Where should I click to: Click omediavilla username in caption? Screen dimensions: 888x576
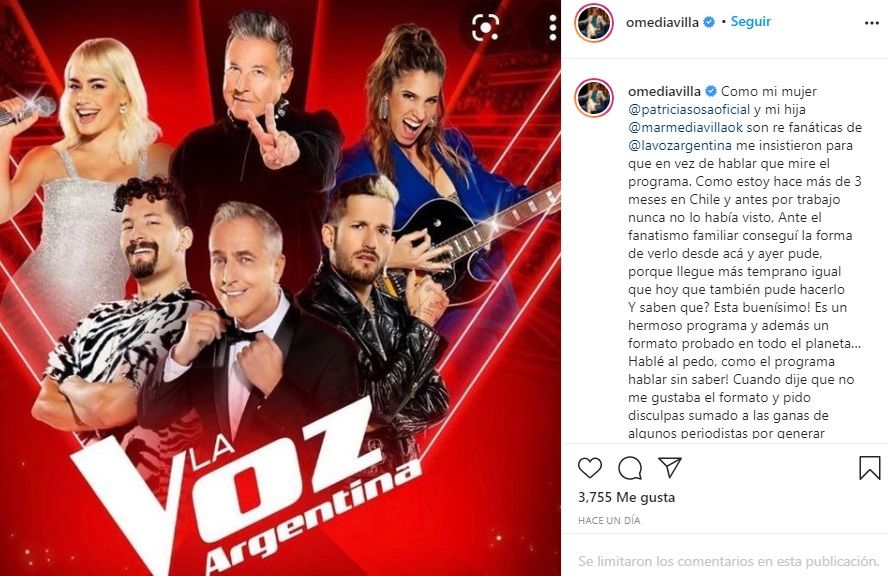[664, 91]
